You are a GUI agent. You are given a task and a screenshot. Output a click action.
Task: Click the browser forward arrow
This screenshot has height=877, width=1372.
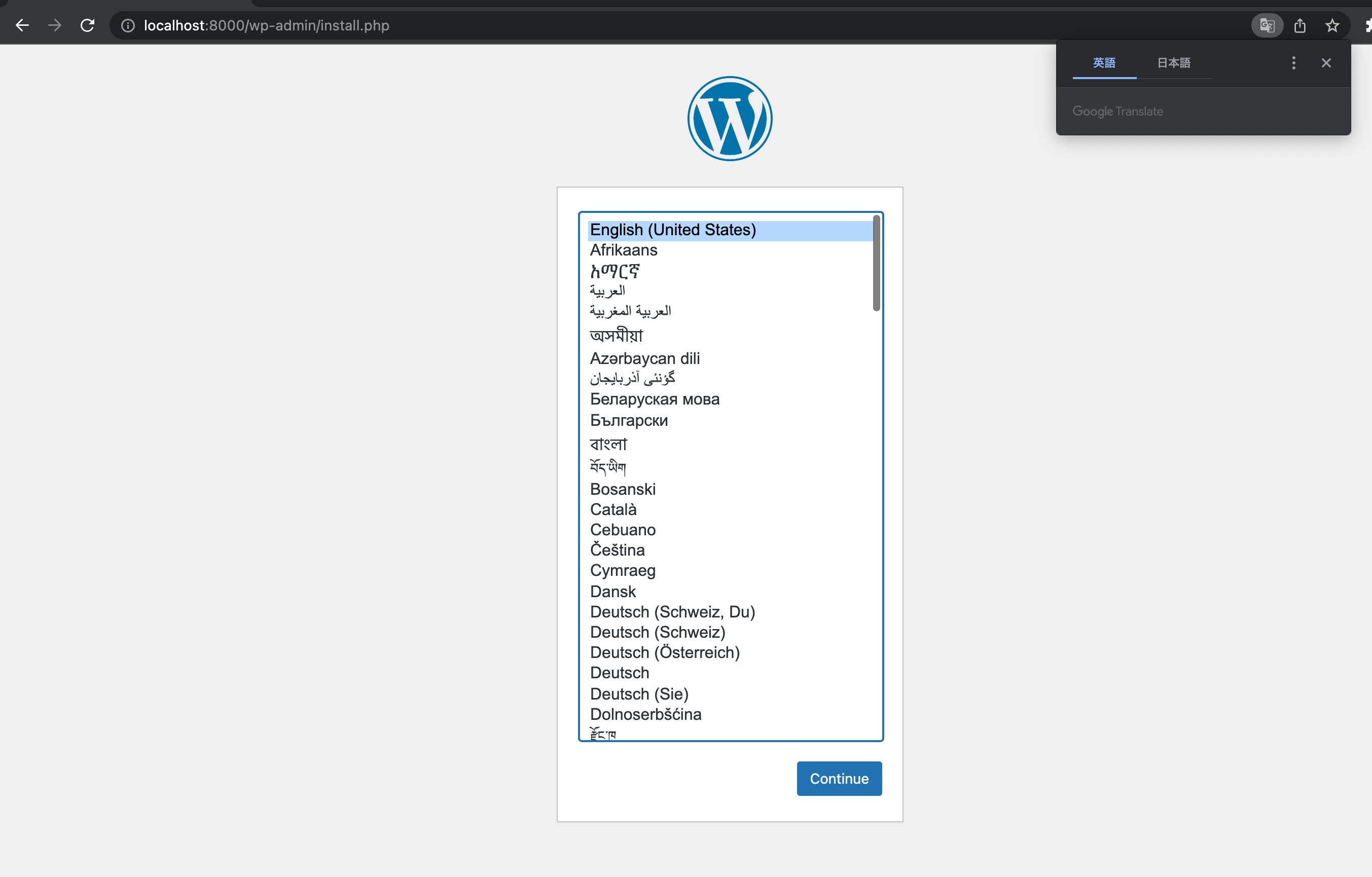[x=55, y=26]
